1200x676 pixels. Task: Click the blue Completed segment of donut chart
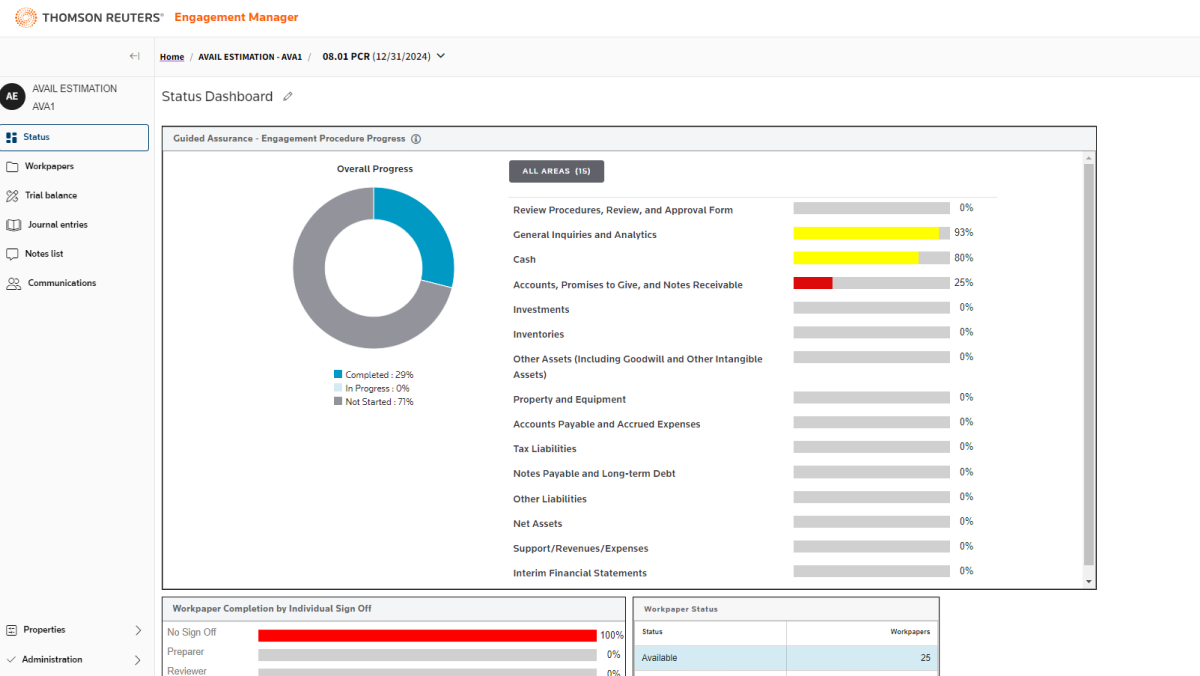click(x=422, y=237)
